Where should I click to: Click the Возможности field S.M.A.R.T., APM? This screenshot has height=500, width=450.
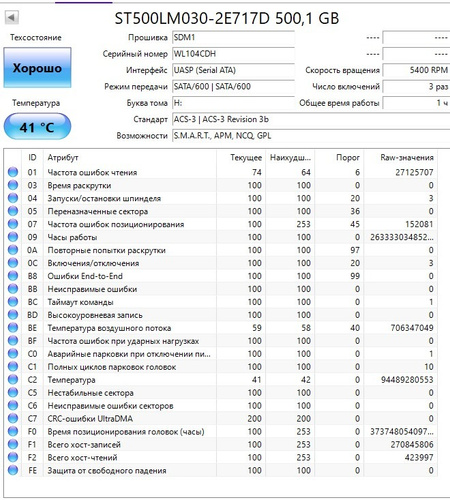(x=311, y=136)
